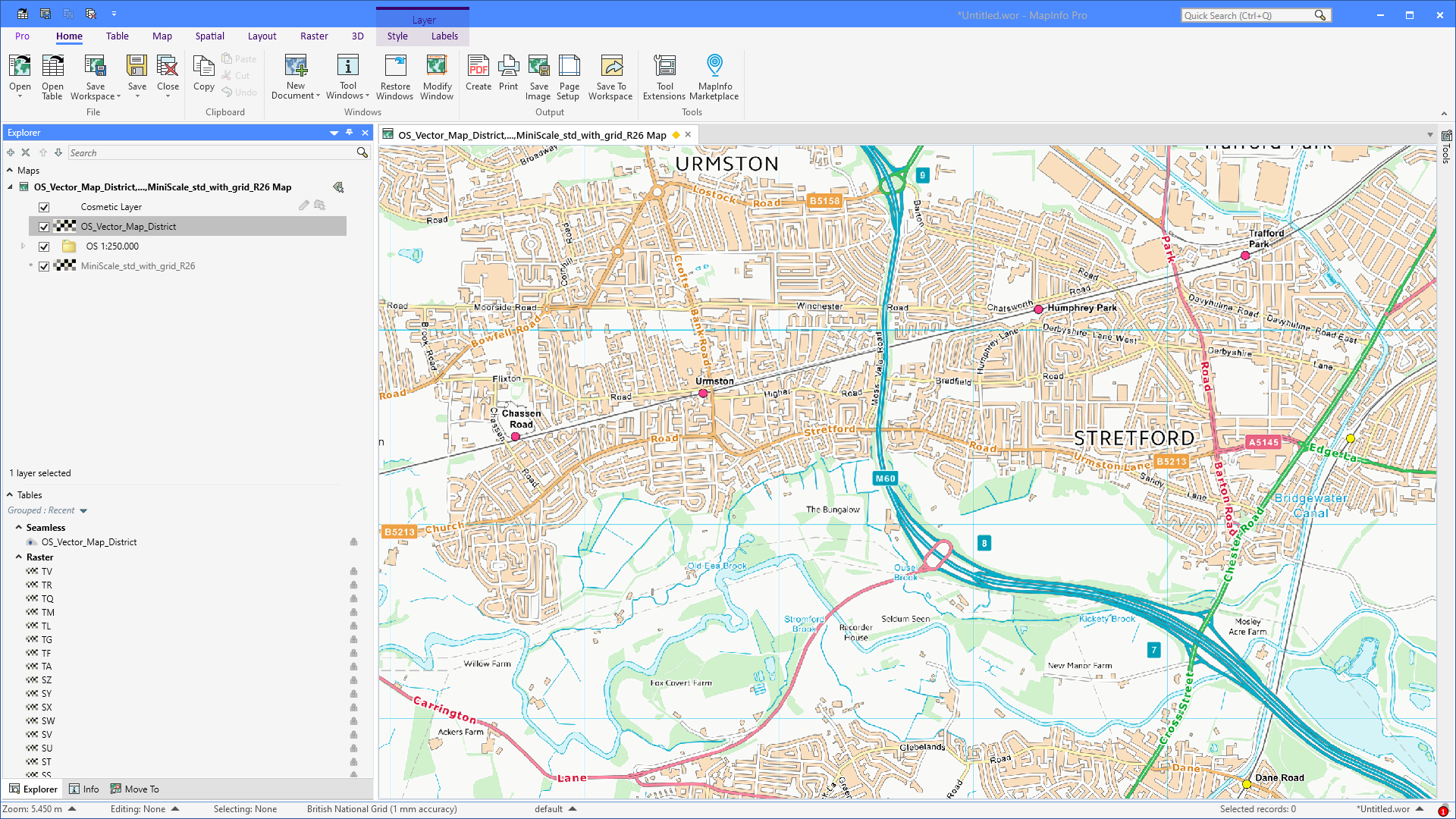Switch to the Map ribbon tab
Image resolution: width=1456 pixels, height=819 pixels.
click(x=162, y=36)
